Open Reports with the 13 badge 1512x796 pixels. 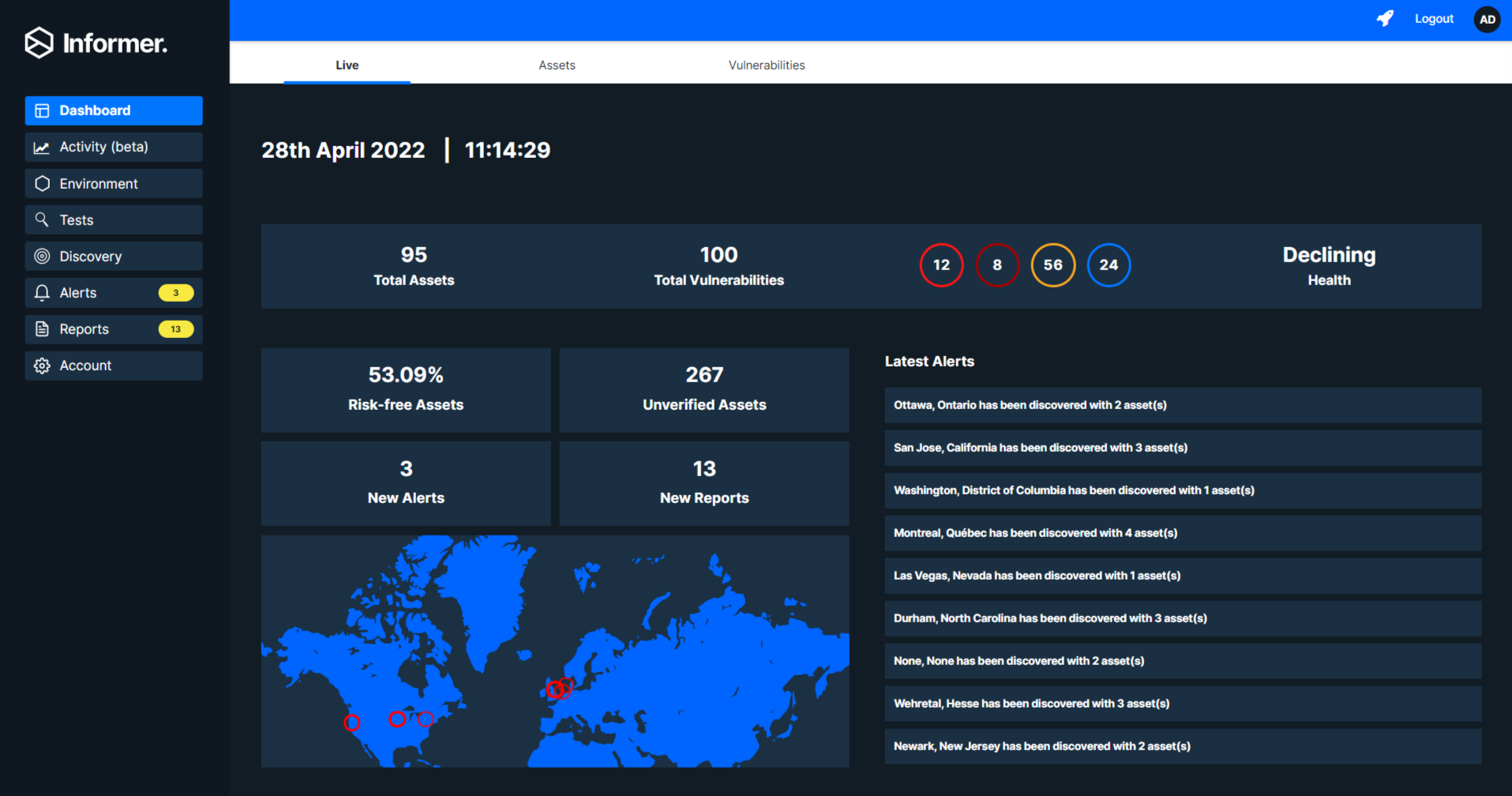coord(114,329)
